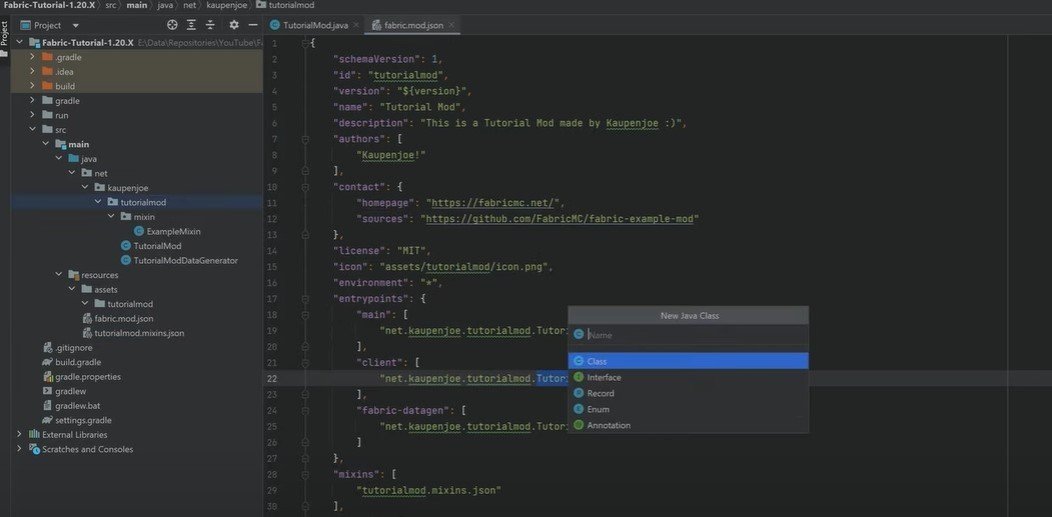Click the src breadcrumb in navigation bar

tap(111, 5)
